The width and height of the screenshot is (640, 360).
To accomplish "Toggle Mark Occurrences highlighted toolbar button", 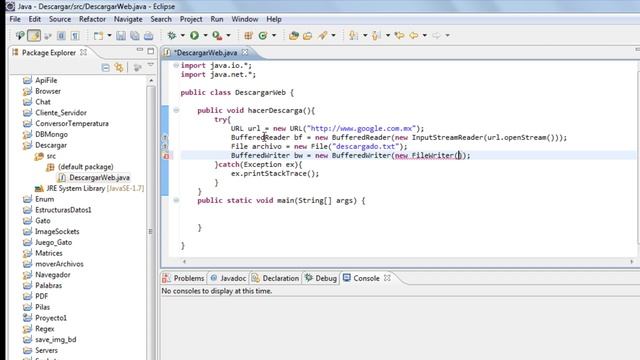I will [34, 36].
